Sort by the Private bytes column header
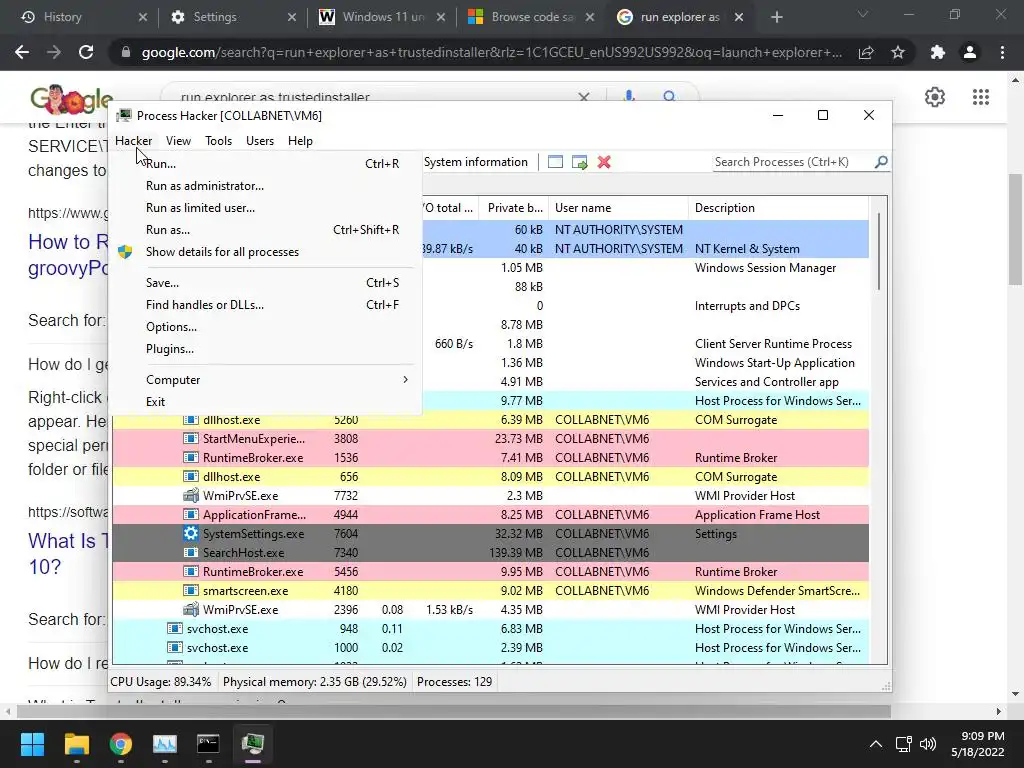The image size is (1024, 768). [513, 208]
